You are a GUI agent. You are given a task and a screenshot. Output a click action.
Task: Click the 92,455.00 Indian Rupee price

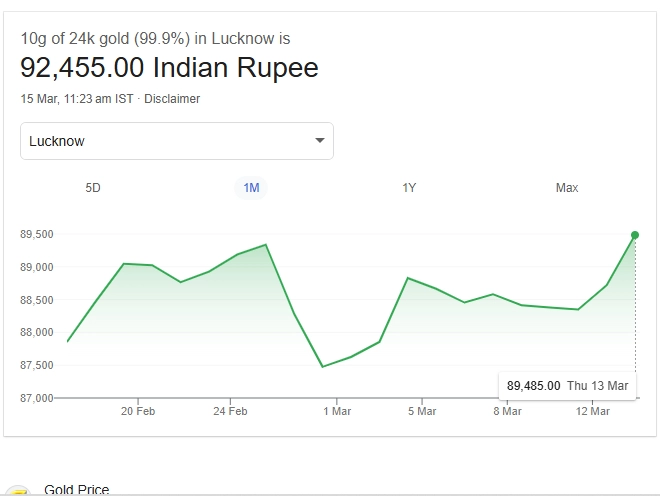[x=170, y=68]
